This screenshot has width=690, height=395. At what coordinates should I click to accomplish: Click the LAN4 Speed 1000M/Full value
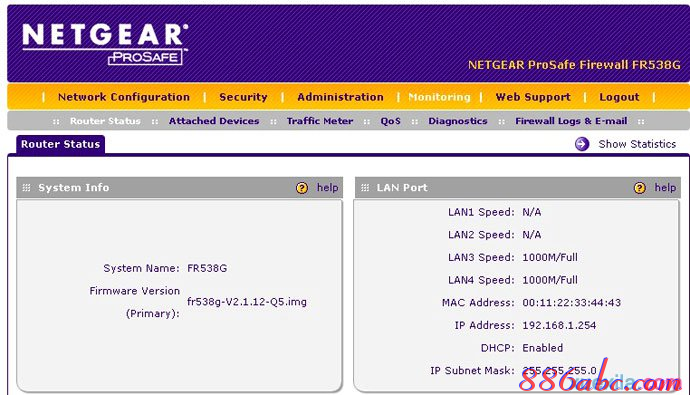click(550, 280)
